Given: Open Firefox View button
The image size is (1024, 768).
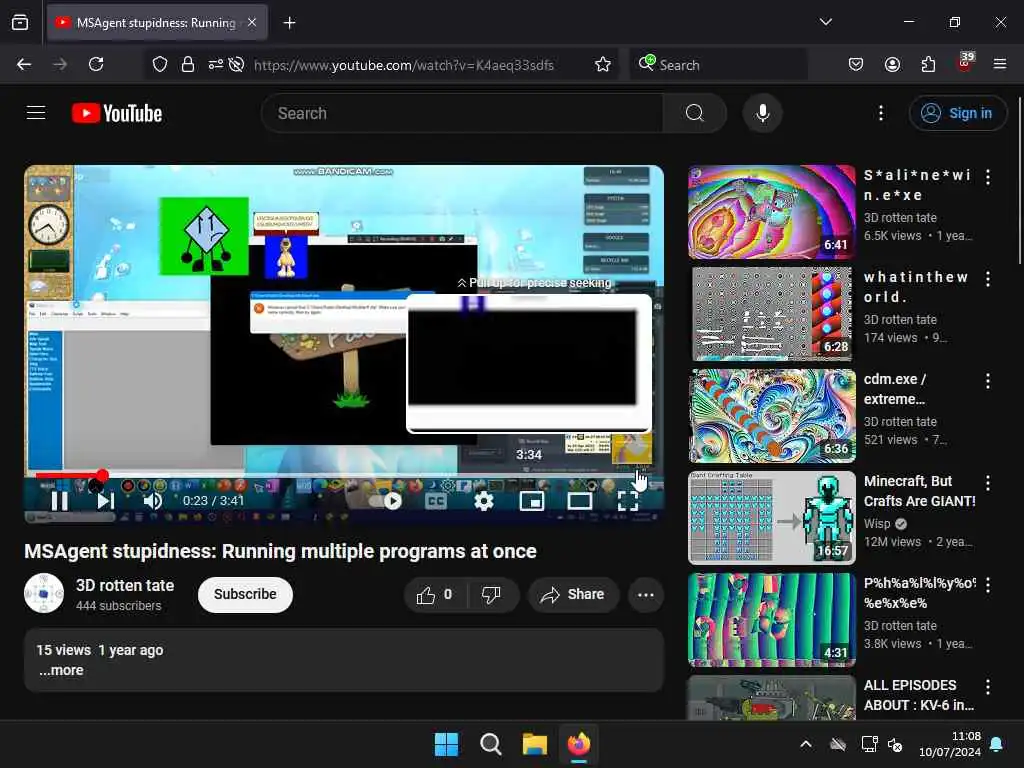Looking at the screenshot, I should click(20, 22).
